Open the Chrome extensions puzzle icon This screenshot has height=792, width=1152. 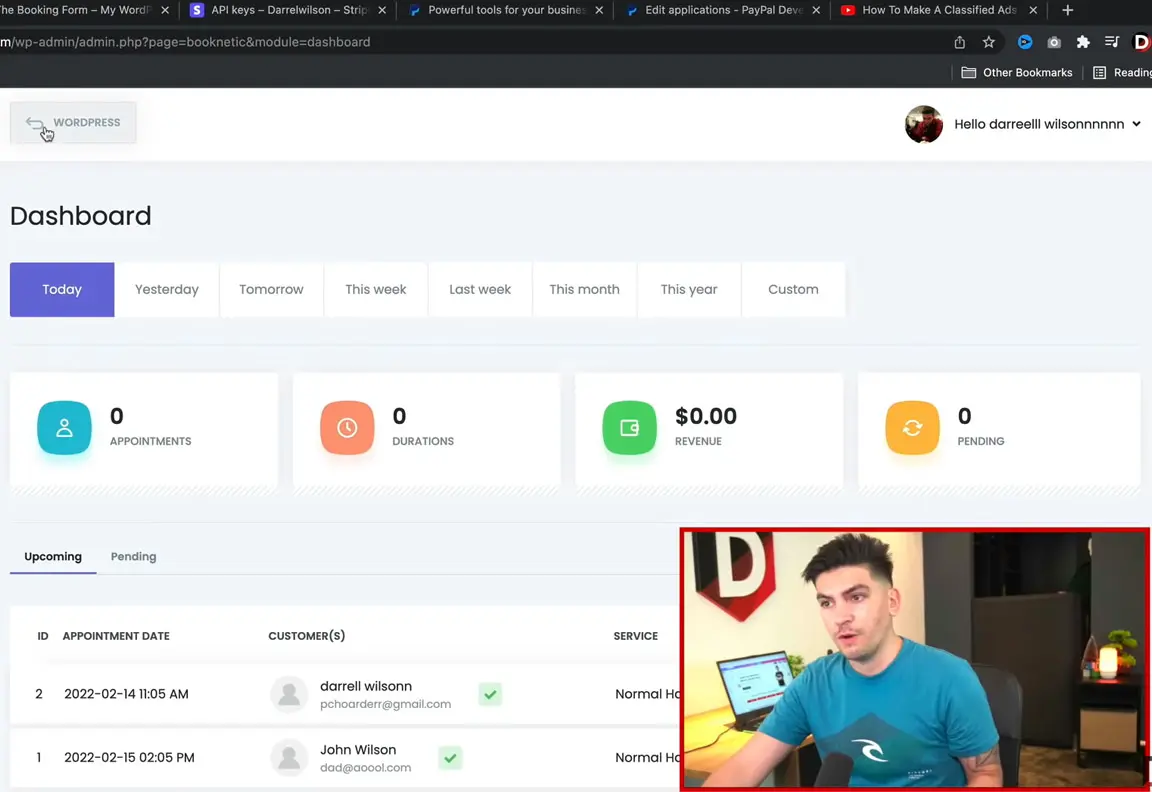[1083, 42]
